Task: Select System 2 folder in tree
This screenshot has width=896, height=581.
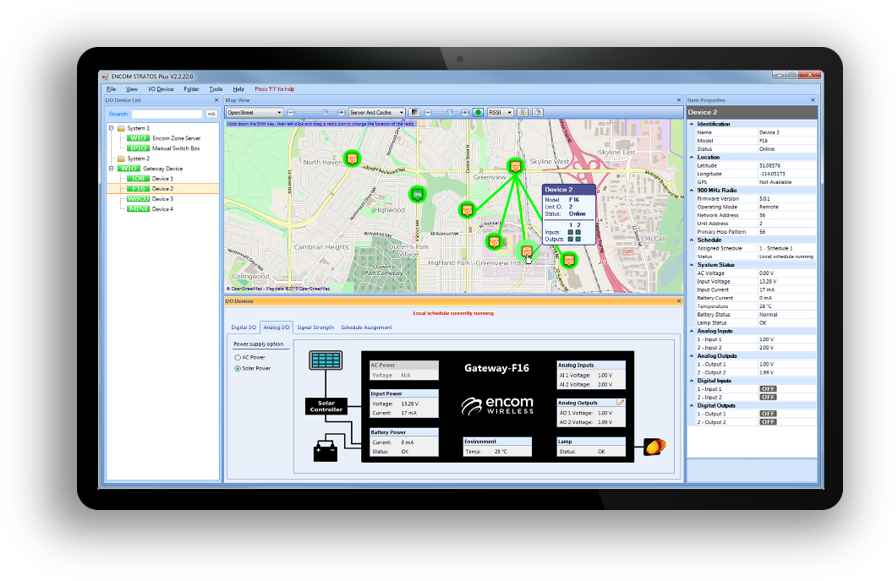Action: click(138, 159)
